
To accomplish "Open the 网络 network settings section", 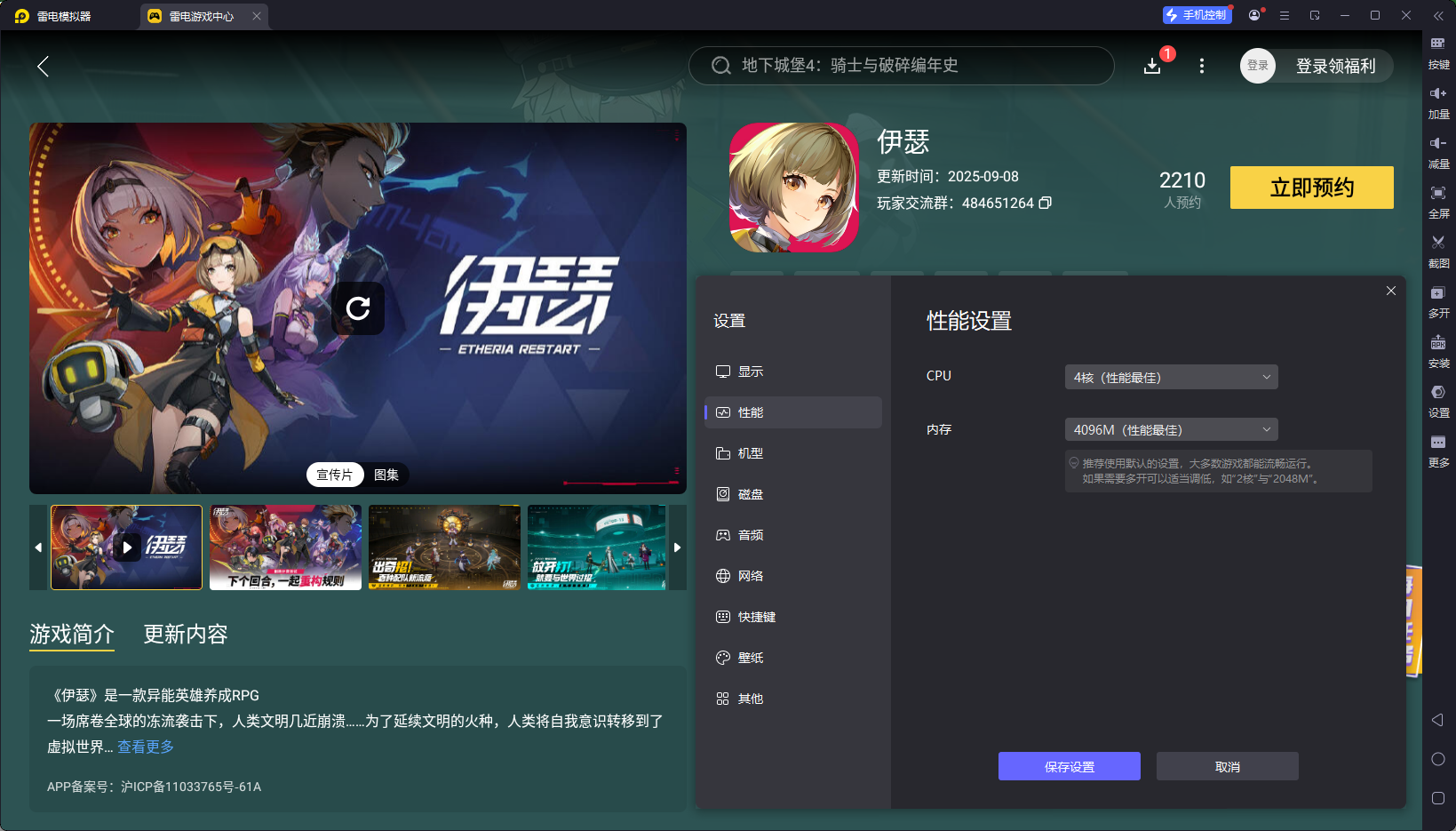I will pos(793,576).
